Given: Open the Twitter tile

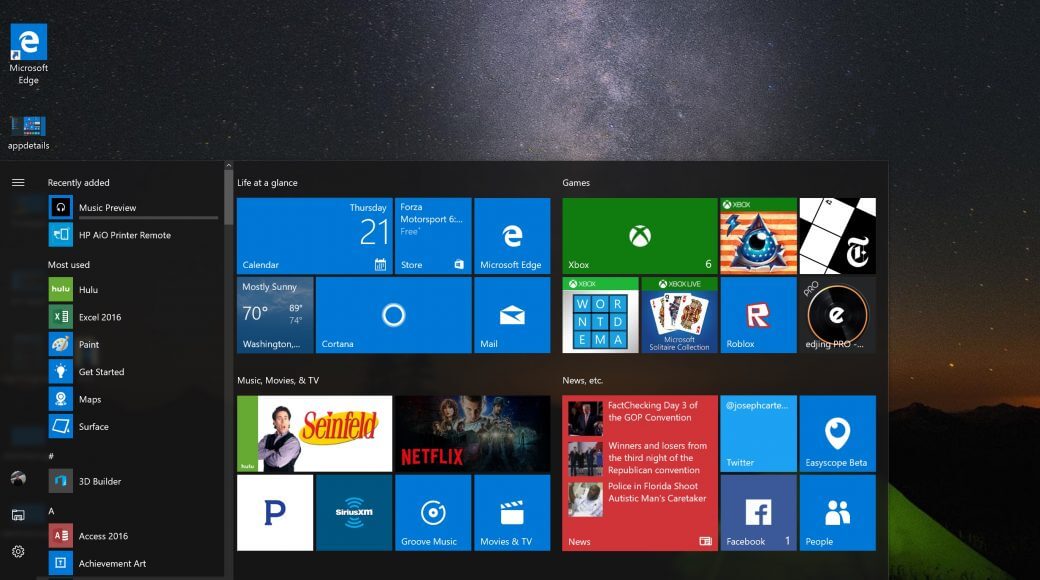Looking at the screenshot, I should click(758, 433).
